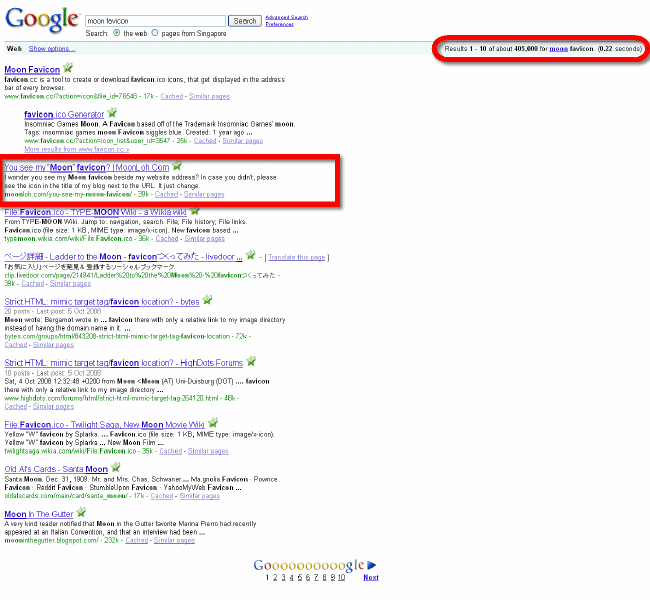Click 'Web' tab label in results bar
This screenshot has width=650, height=600.
coord(14,49)
